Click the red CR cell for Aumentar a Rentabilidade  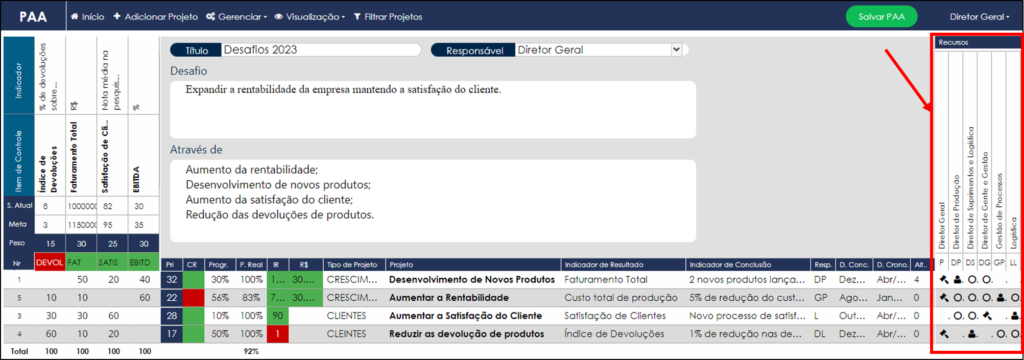(x=193, y=297)
